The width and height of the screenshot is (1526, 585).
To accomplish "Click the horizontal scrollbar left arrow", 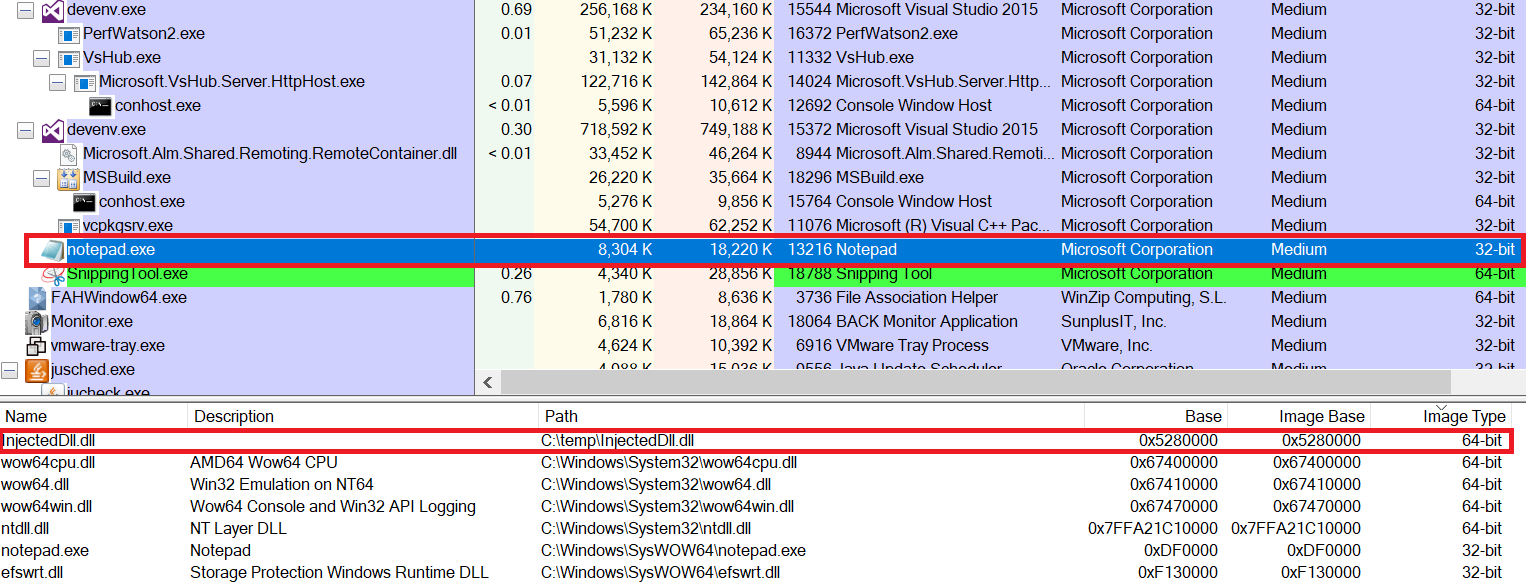I will 488,382.
